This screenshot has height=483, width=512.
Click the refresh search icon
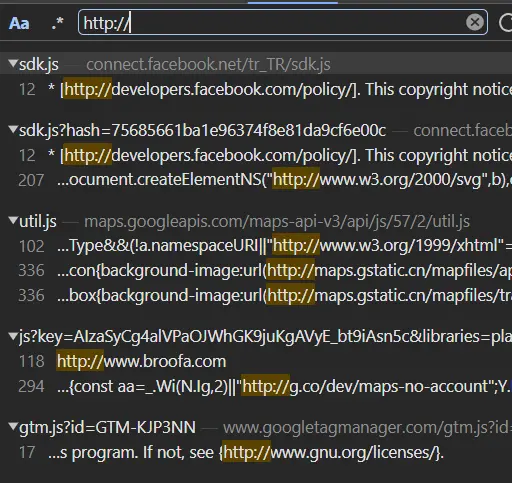(x=506, y=23)
